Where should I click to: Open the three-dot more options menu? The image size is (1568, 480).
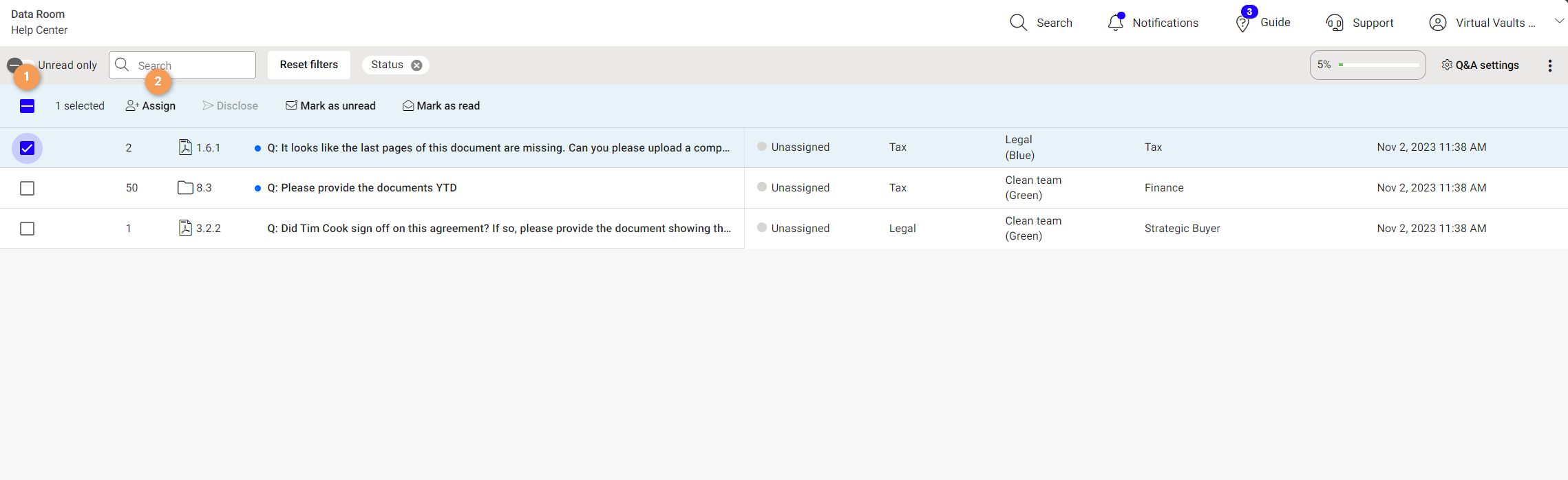(1549, 65)
